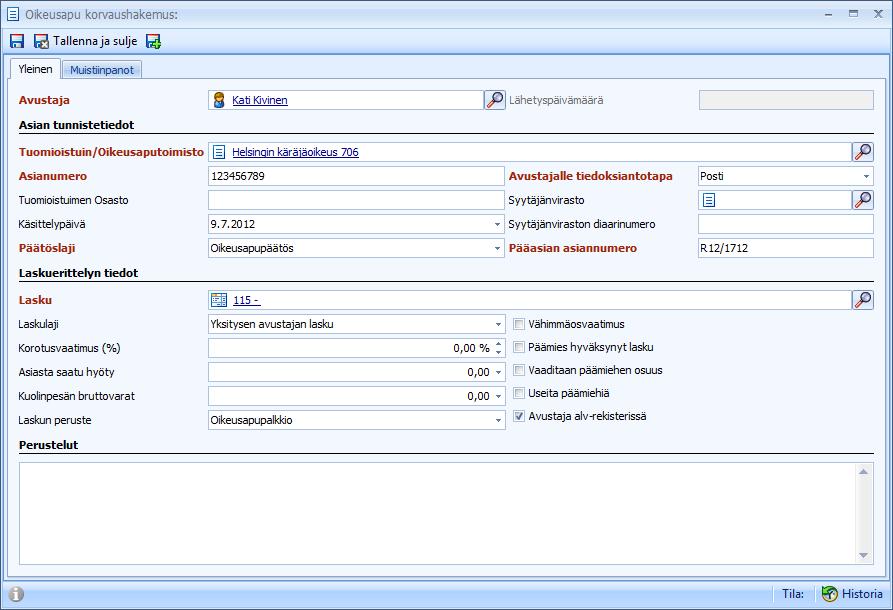
Task: Open the Lasku magnifier lookup
Action: [x=863, y=300]
